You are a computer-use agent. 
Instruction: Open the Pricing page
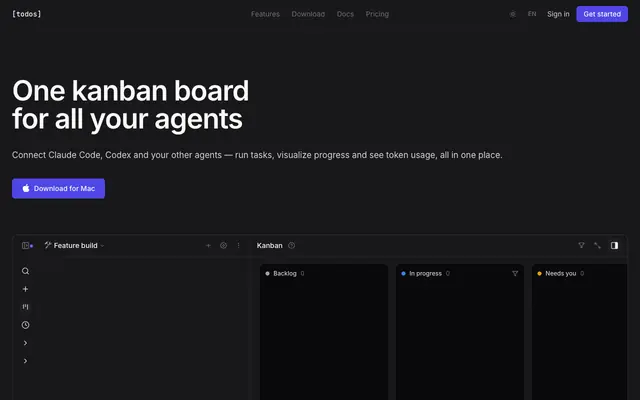pyautogui.click(x=377, y=14)
